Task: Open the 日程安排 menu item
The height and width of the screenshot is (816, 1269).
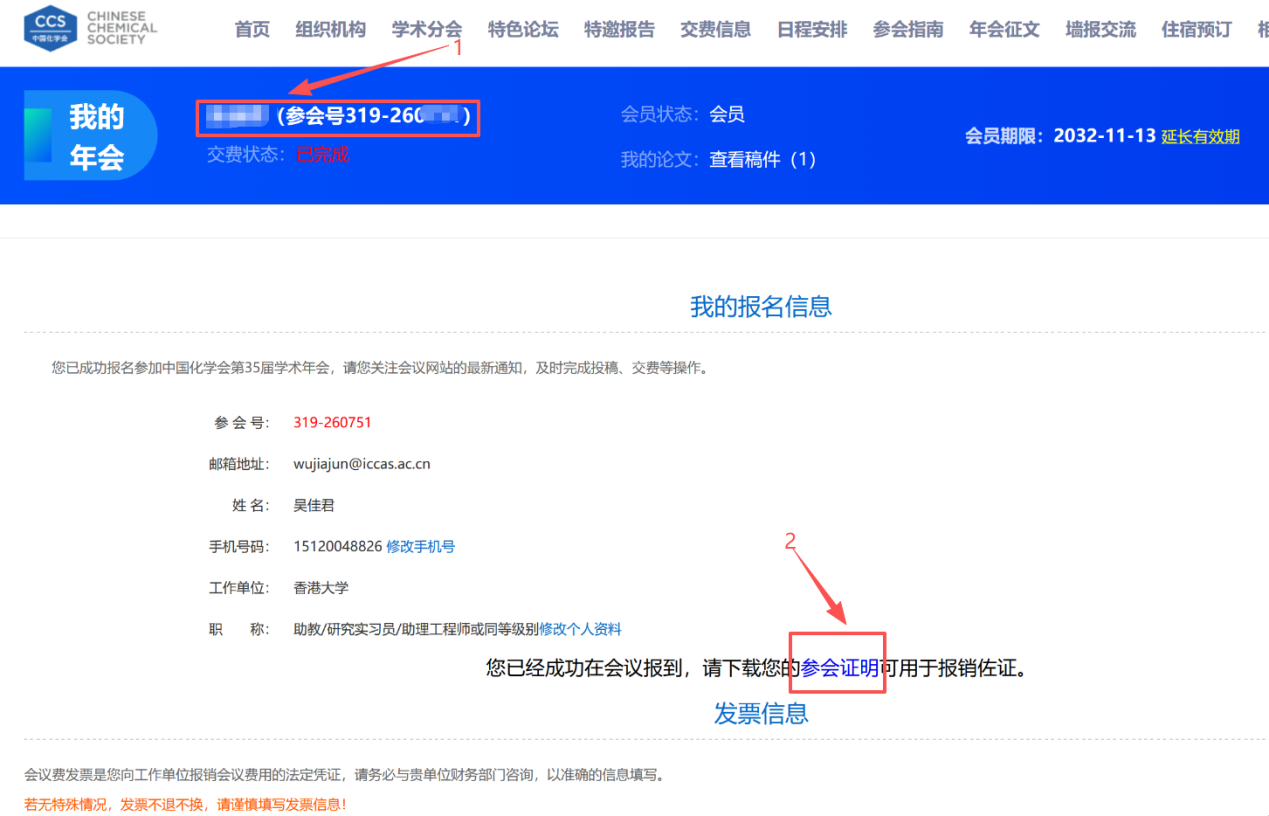Action: coord(812,30)
